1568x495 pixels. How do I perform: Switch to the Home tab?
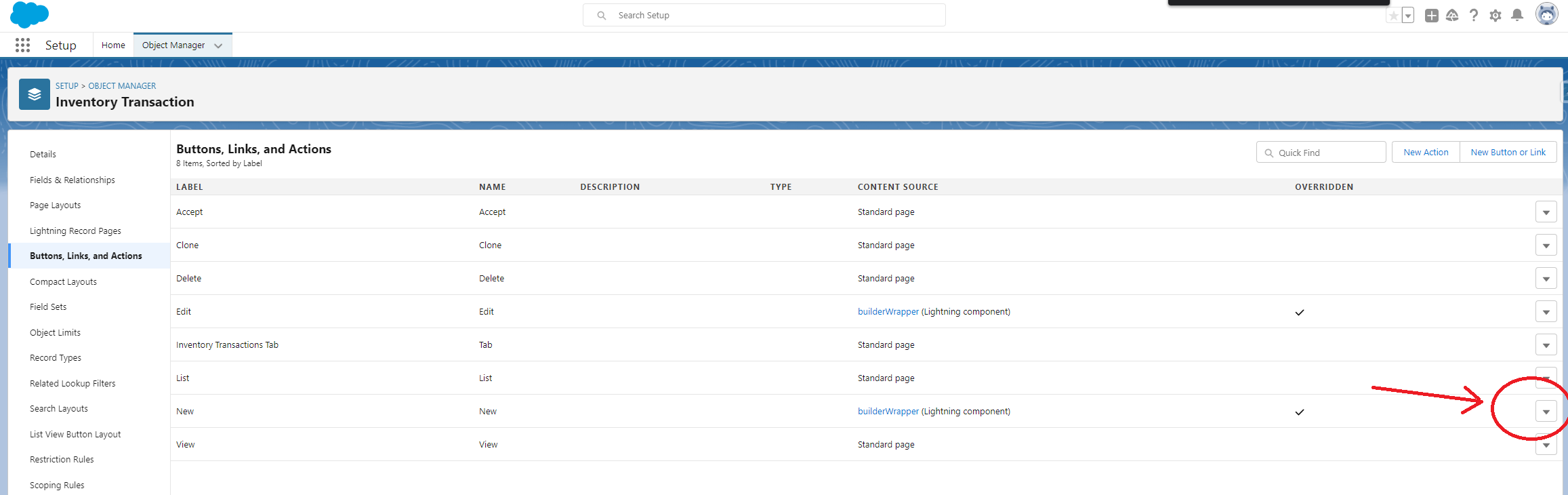[x=113, y=45]
